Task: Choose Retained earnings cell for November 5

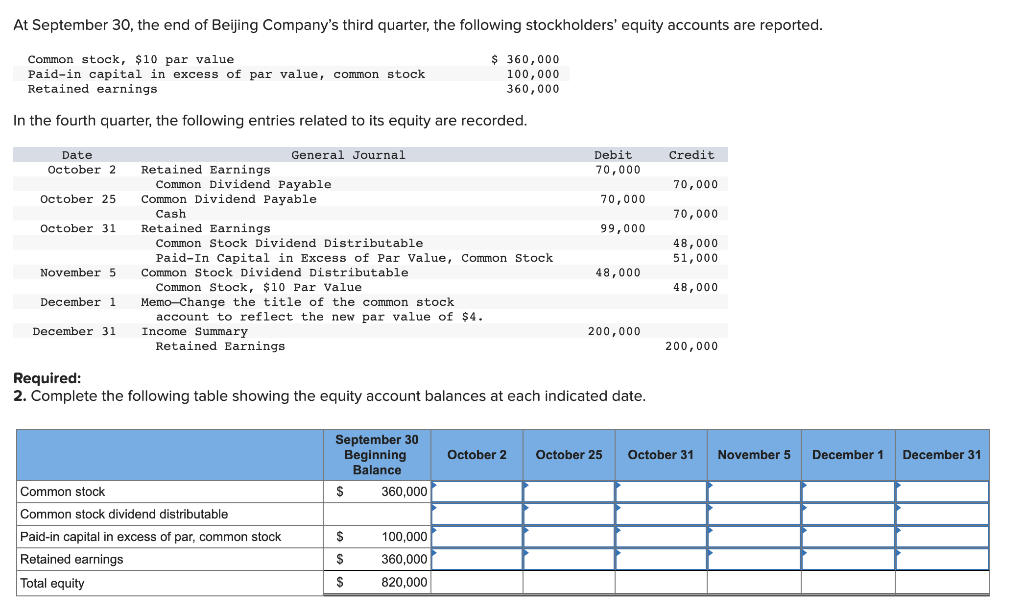Action: (x=754, y=559)
